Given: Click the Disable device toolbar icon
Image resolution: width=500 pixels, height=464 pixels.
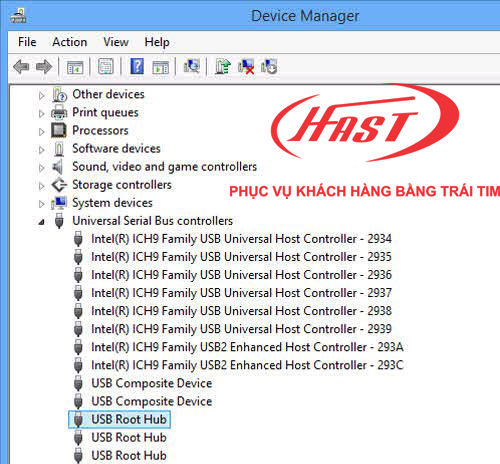Looking at the screenshot, I should coord(269,66).
